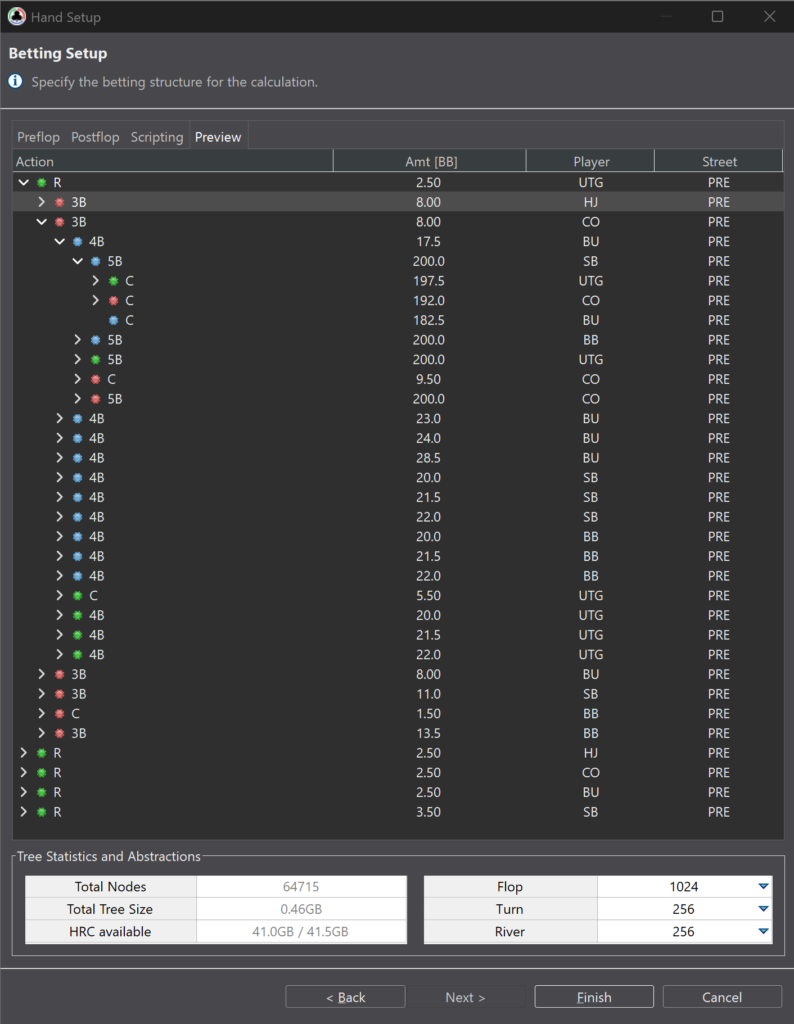Click the blue icon of BB 4B 21.5 row
Screen dimensions: 794x1024
(x=78, y=556)
